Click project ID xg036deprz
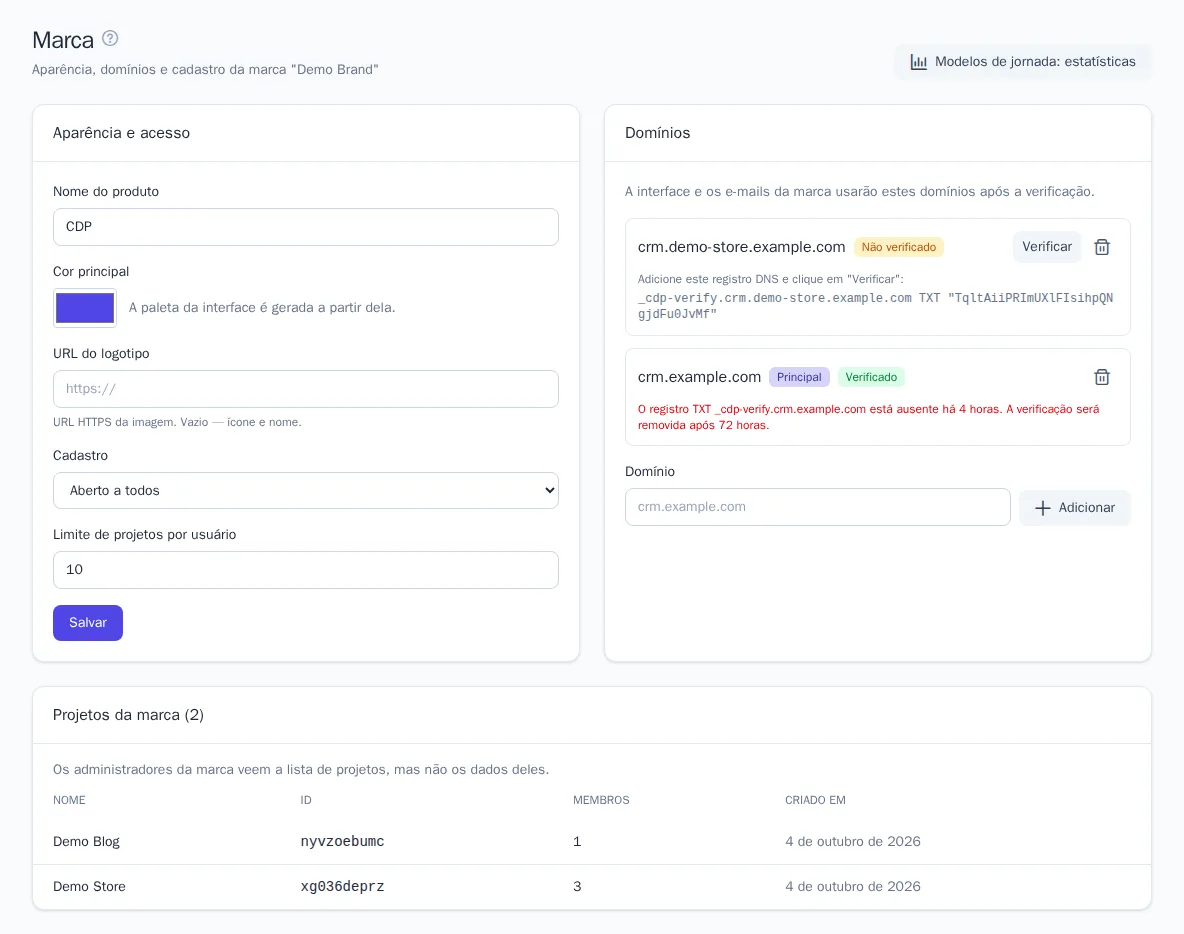 point(342,886)
